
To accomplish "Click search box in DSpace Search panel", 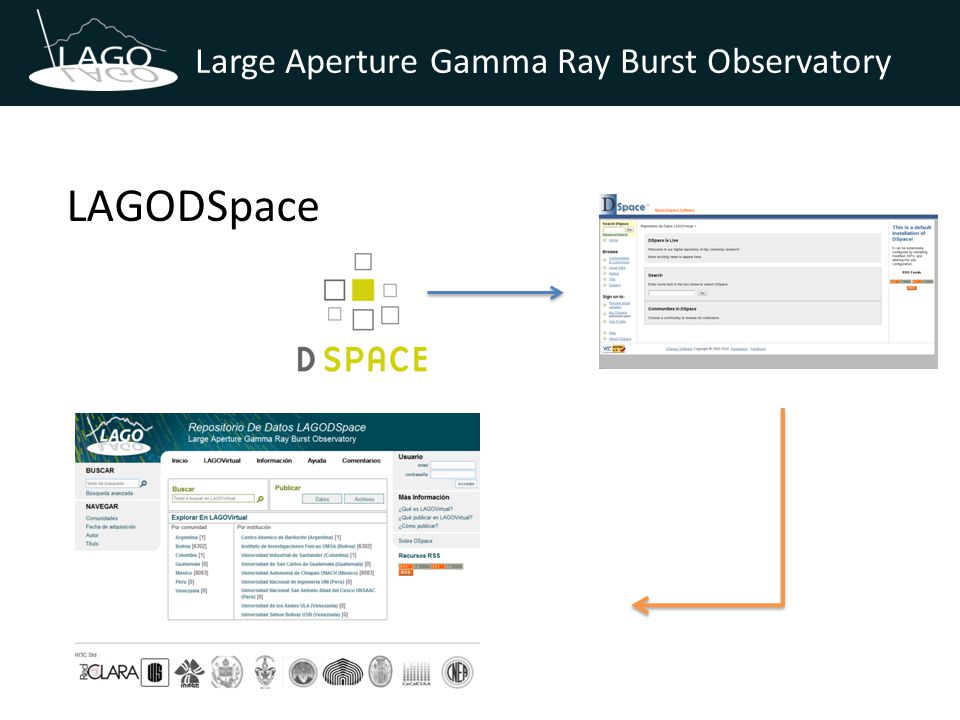I will point(672,293).
